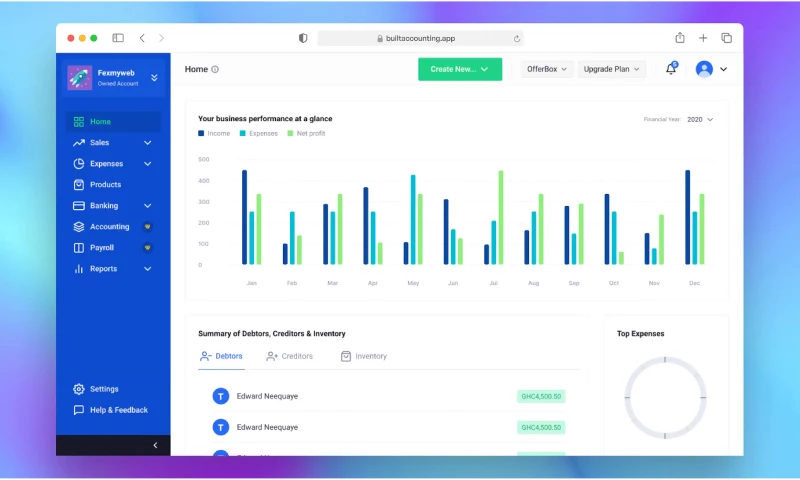Collapse the sidebar with bottom arrow
Screen dimensions: 800x480
pyautogui.click(x=155, y=445)
